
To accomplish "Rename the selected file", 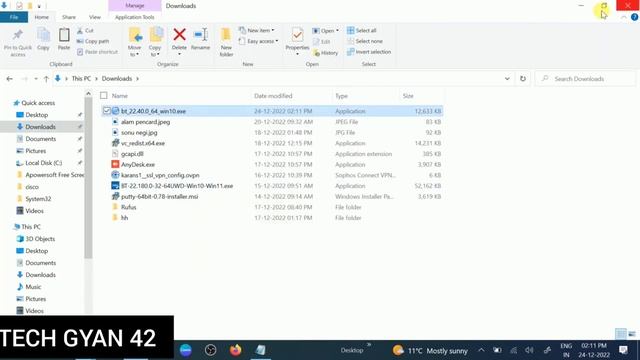I will pos(200,40).
